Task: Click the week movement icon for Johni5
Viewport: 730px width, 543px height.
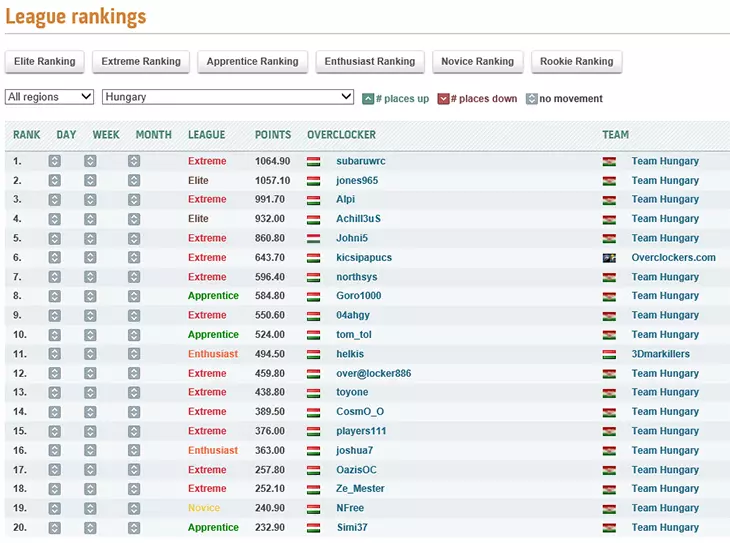Action: (x=90, y=238)
